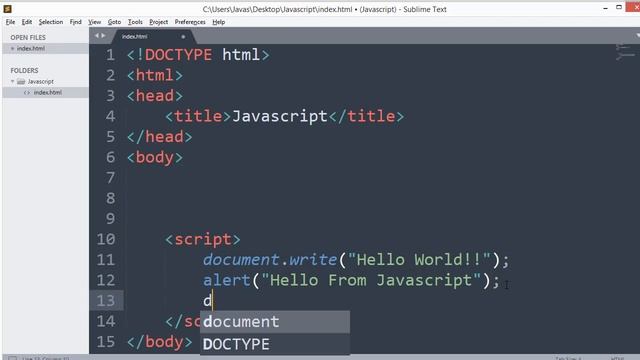This screenshot has height=360, width=640.
Task: Select the index.html tab
Action: (153, 36)
